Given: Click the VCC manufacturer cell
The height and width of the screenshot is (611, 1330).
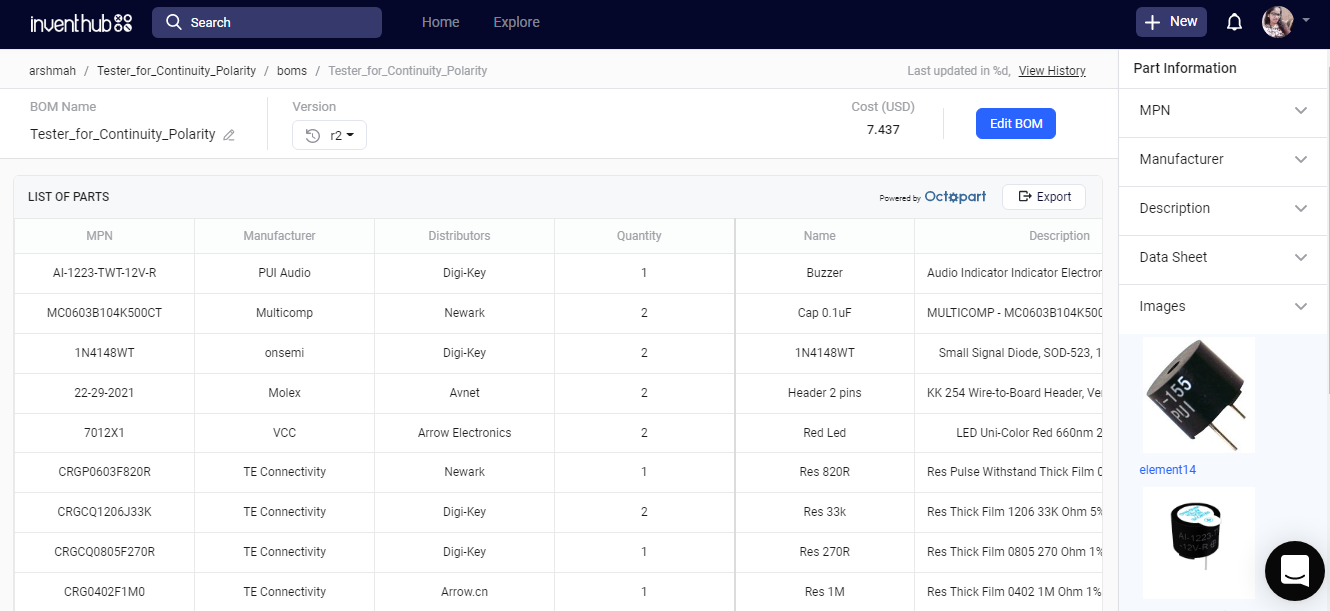Looking at the screenshot, I should (284, 433).
